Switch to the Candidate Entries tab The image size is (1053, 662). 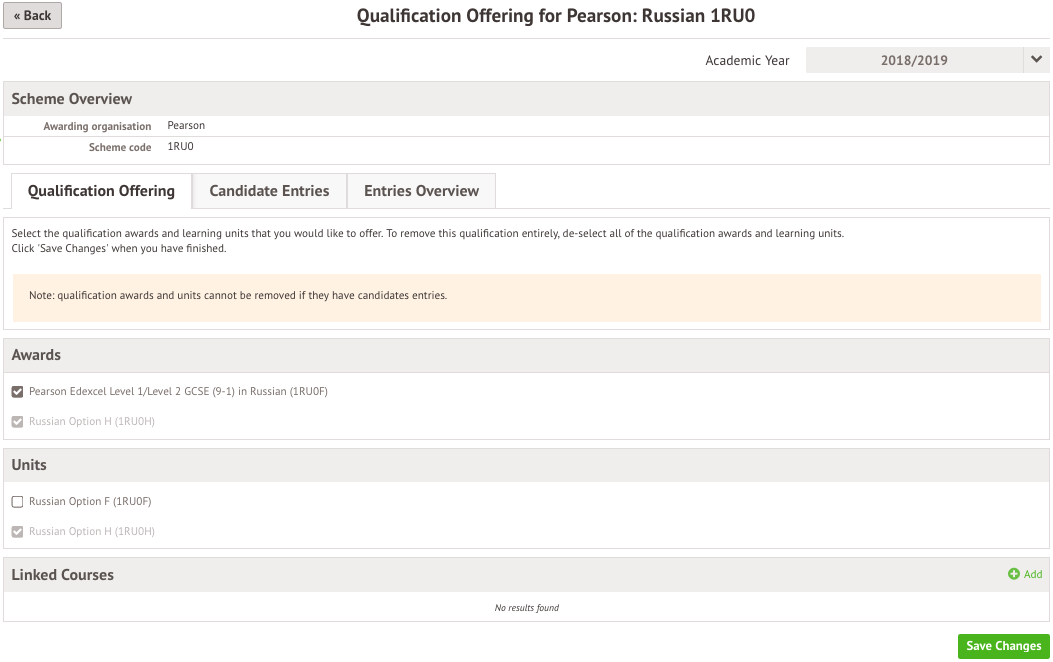pyautogui.click(x=269, y=191)
